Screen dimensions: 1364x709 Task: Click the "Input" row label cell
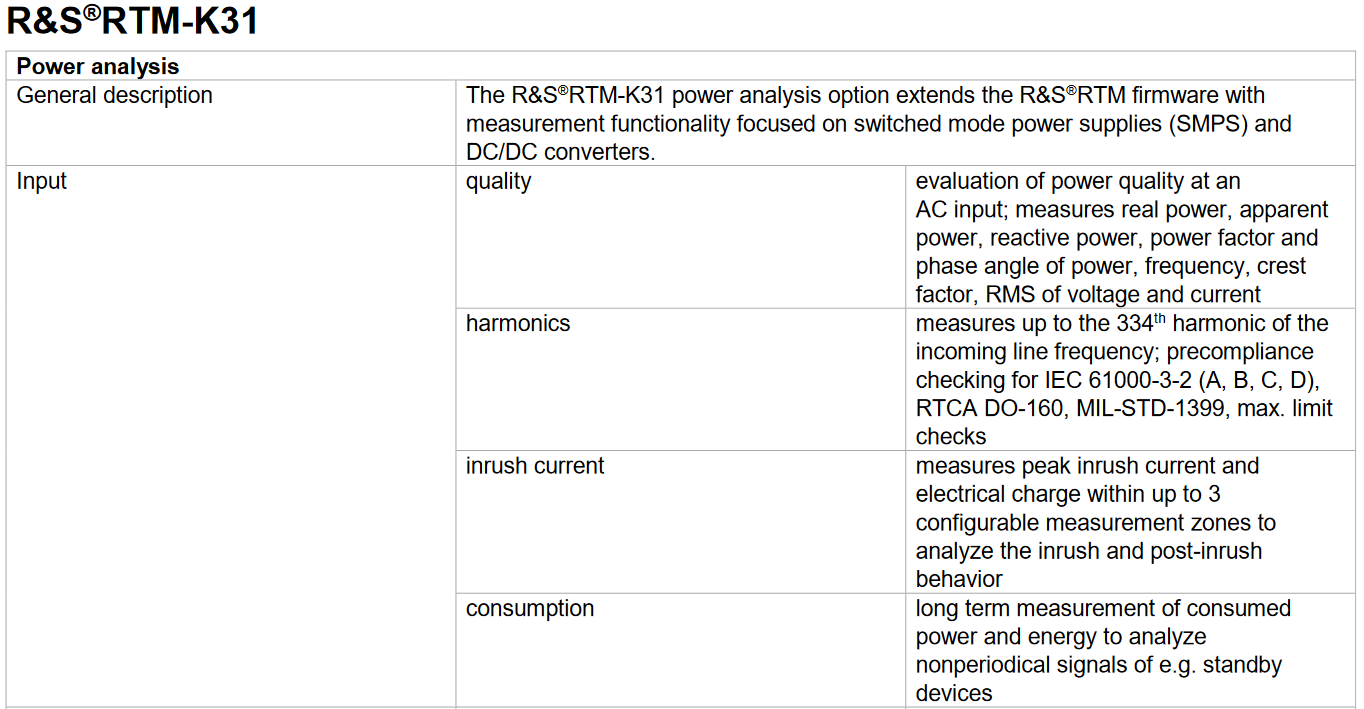point(42,182)
